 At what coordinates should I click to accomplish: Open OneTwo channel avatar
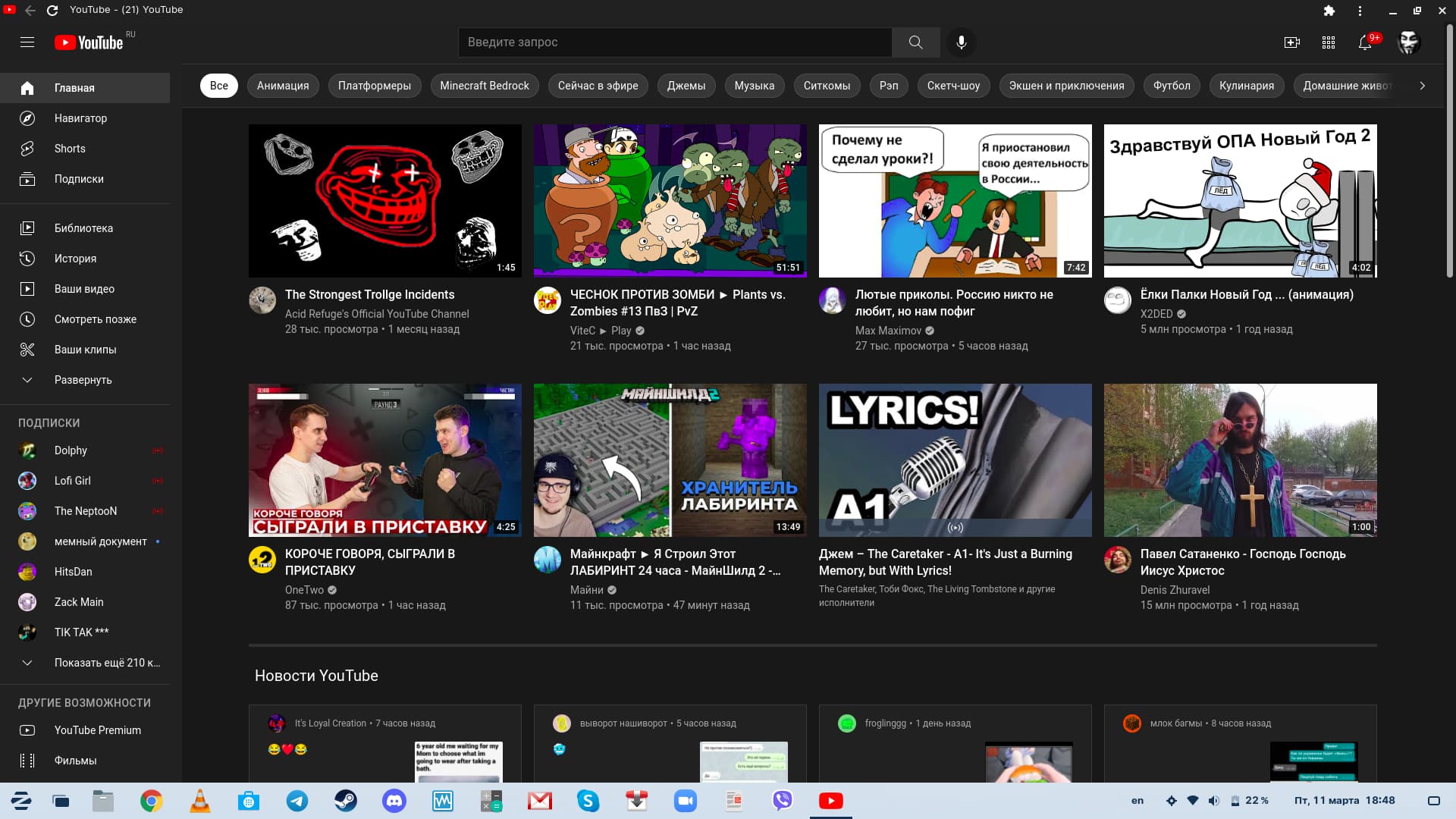point(262,560)
